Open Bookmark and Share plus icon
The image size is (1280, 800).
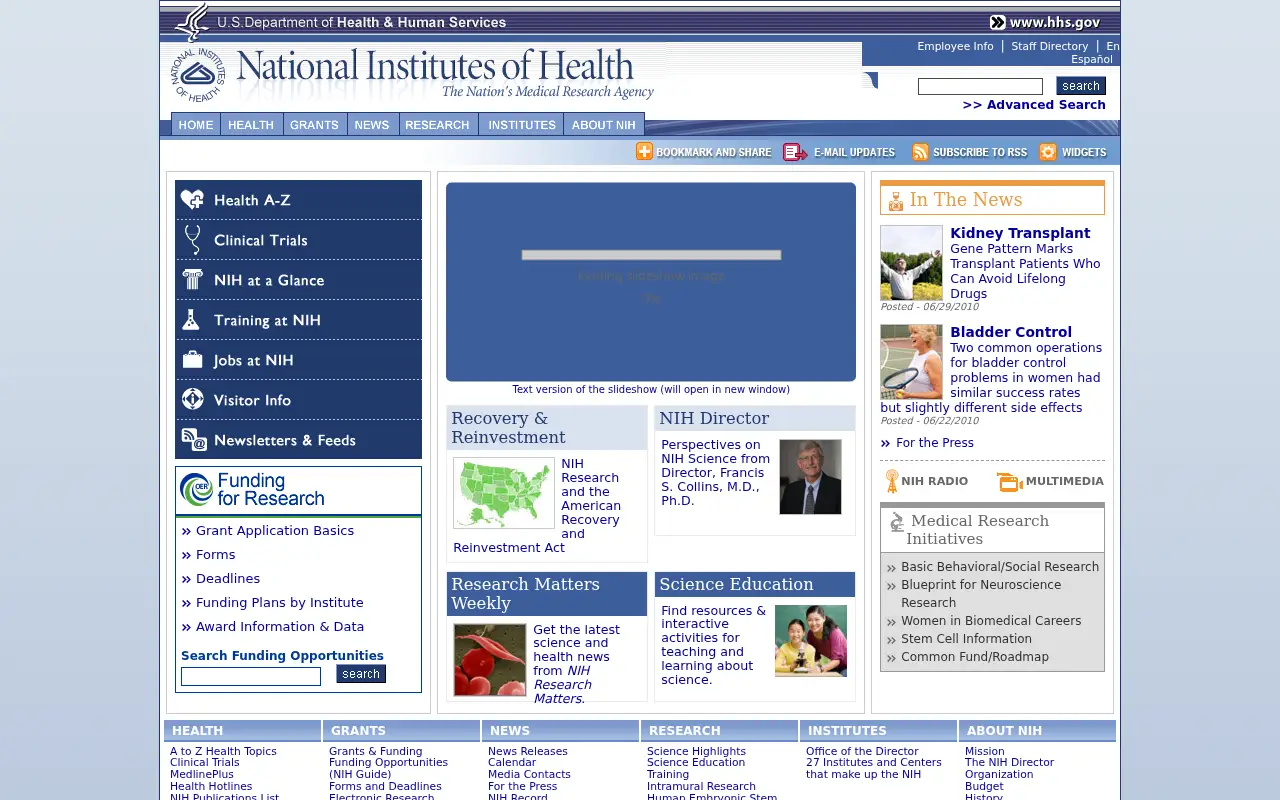click(644, 152)
